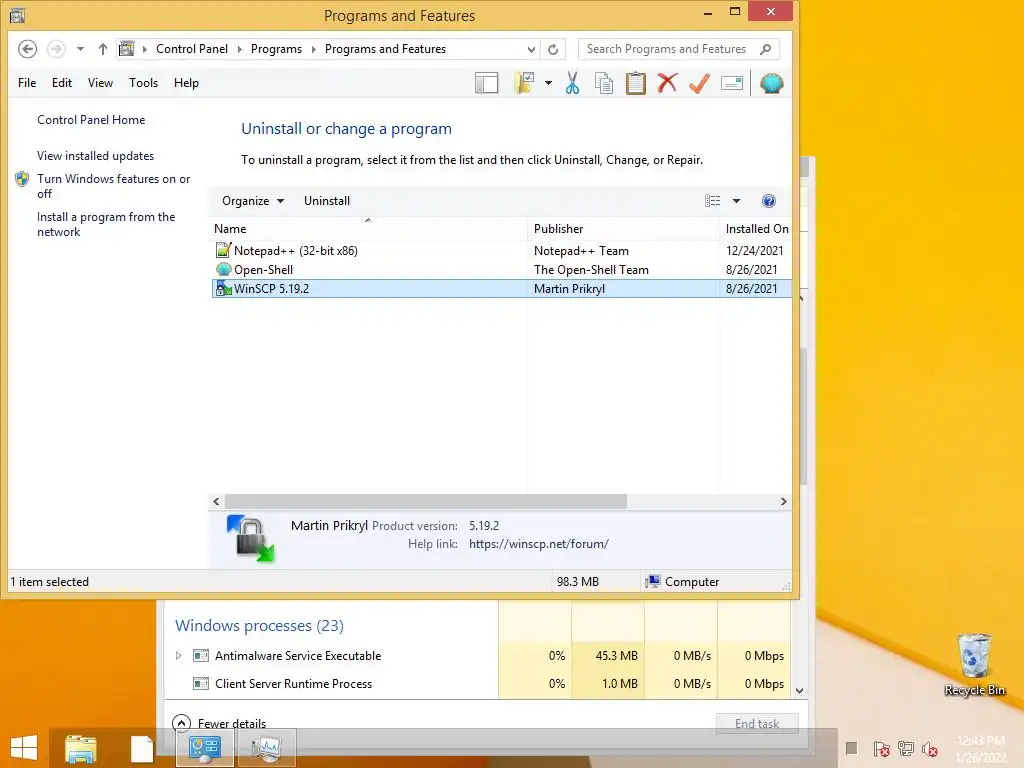The image size is (1024, 768).
Task: Click the Task Manager taskbar button
Action: (x=266, y=748)
